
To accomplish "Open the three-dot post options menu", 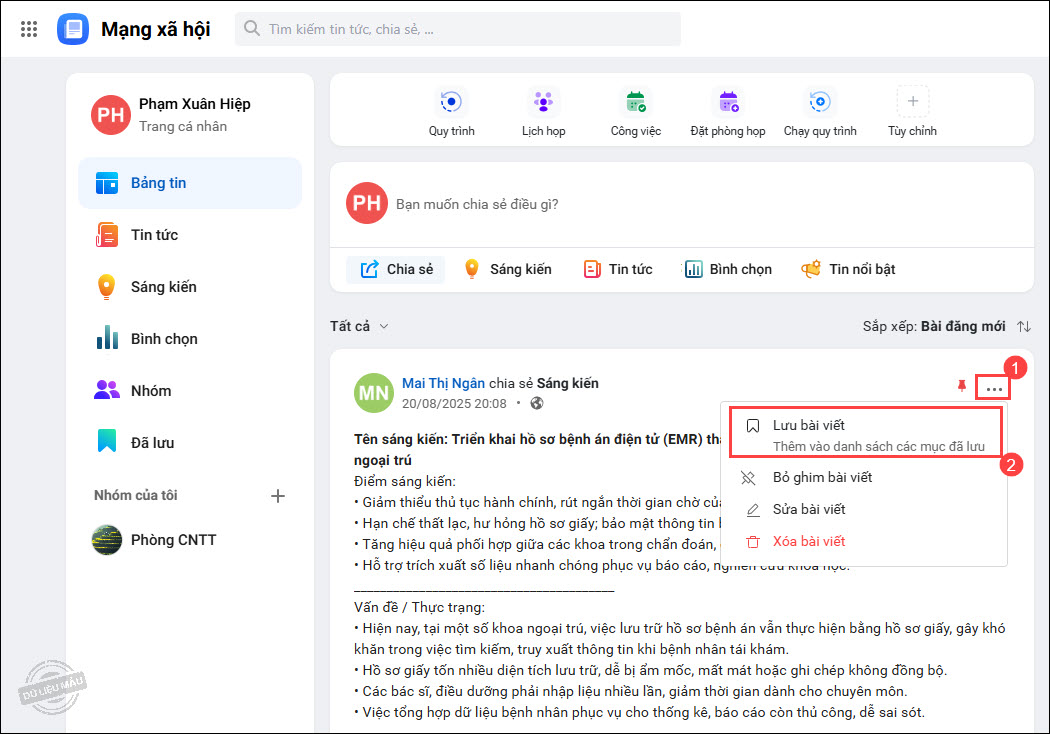I will pos(994,388).
